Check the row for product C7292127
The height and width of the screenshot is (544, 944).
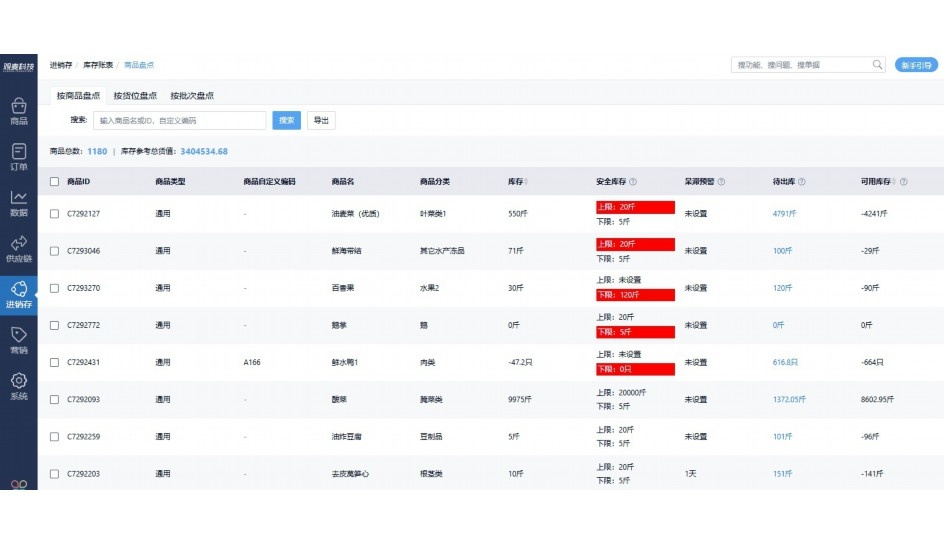(x=55, y=214)
